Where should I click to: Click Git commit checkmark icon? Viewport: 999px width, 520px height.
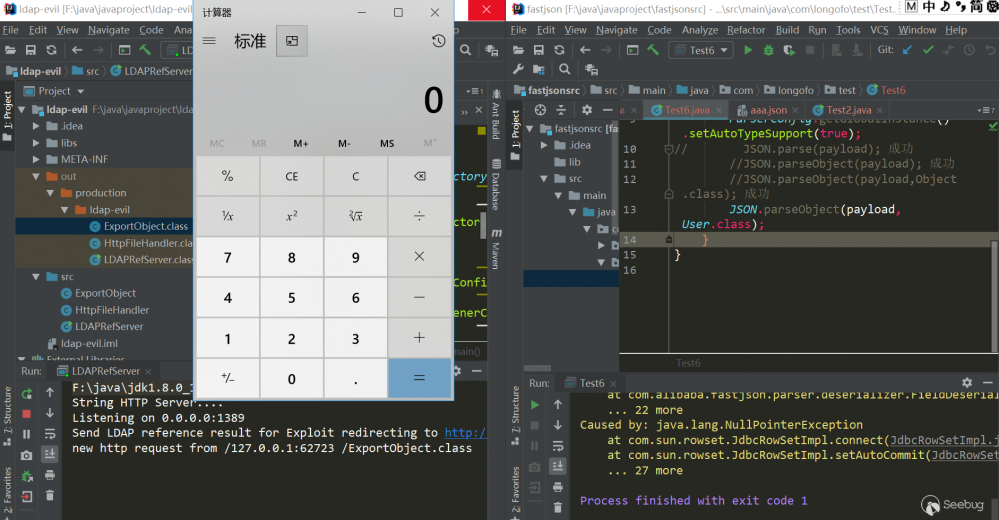[x=928, y=50]
